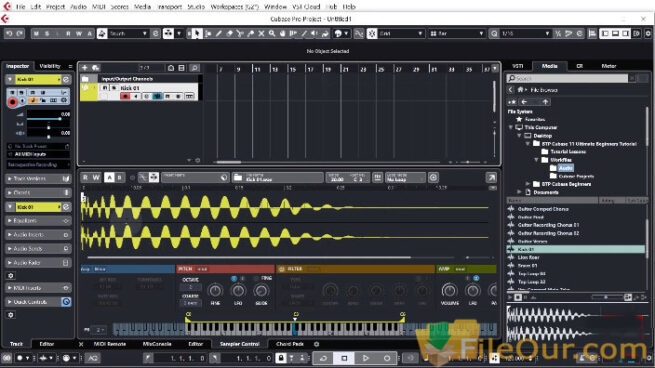This screenshot has height=368, width=655.
Task: Select the Audio folder in file browser
Action: pos(565,168)
